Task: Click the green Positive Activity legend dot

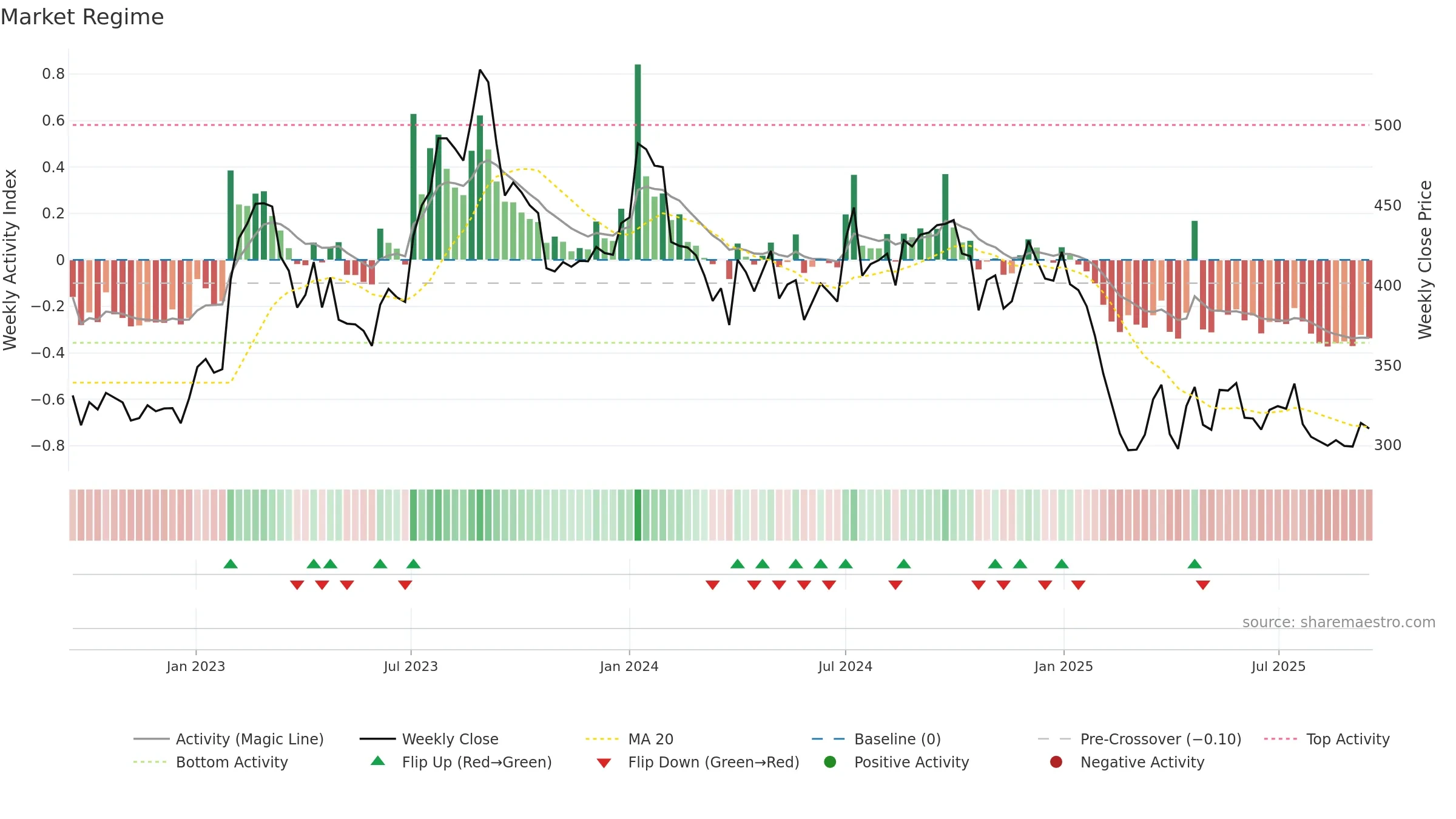Action: click(x=831, y=762)
